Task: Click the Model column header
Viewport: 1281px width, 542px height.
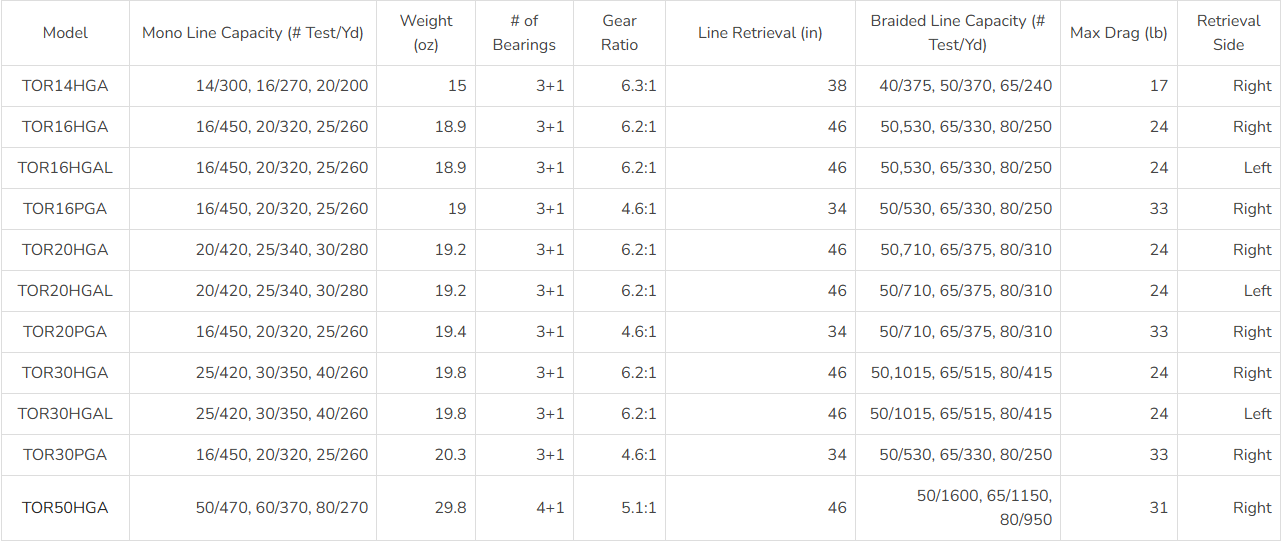Action: click(65, 33)
